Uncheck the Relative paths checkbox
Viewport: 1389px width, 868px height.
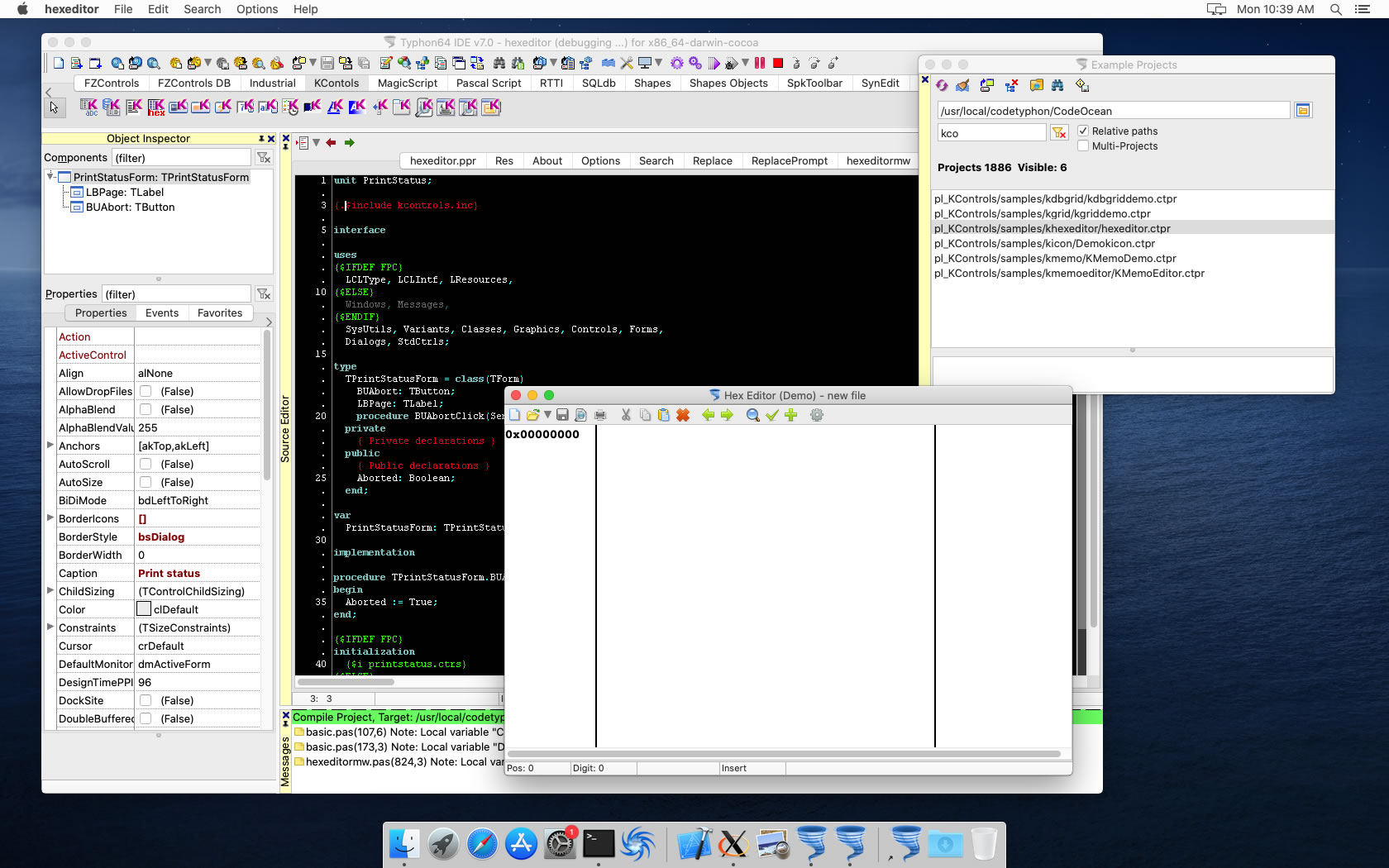pyautogui.click(x=1083, y=131)
